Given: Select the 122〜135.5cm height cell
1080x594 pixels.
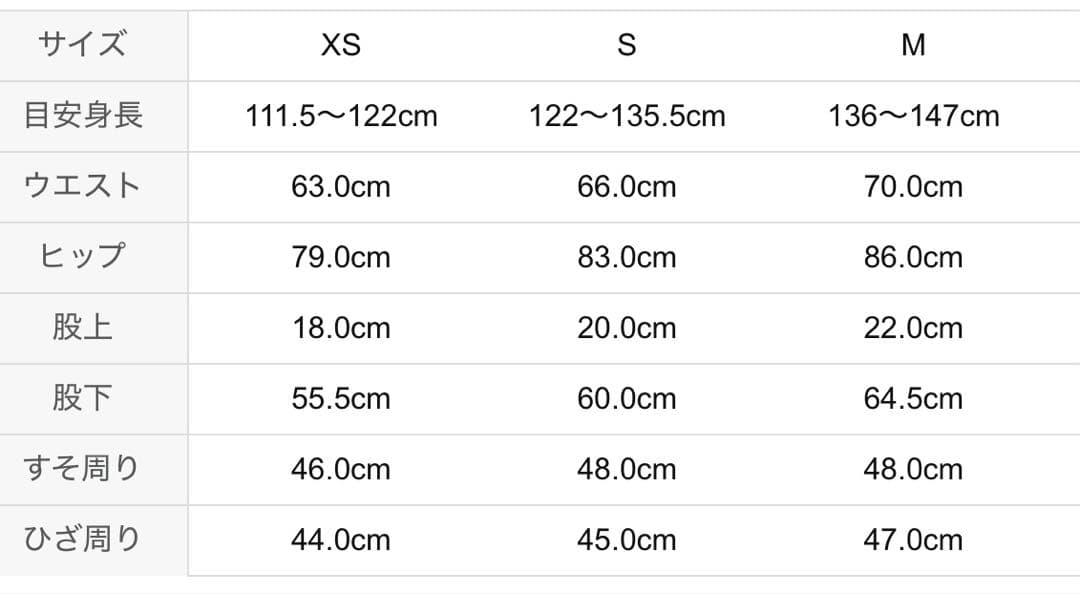Looking at the screenshot, I should 627,116.
